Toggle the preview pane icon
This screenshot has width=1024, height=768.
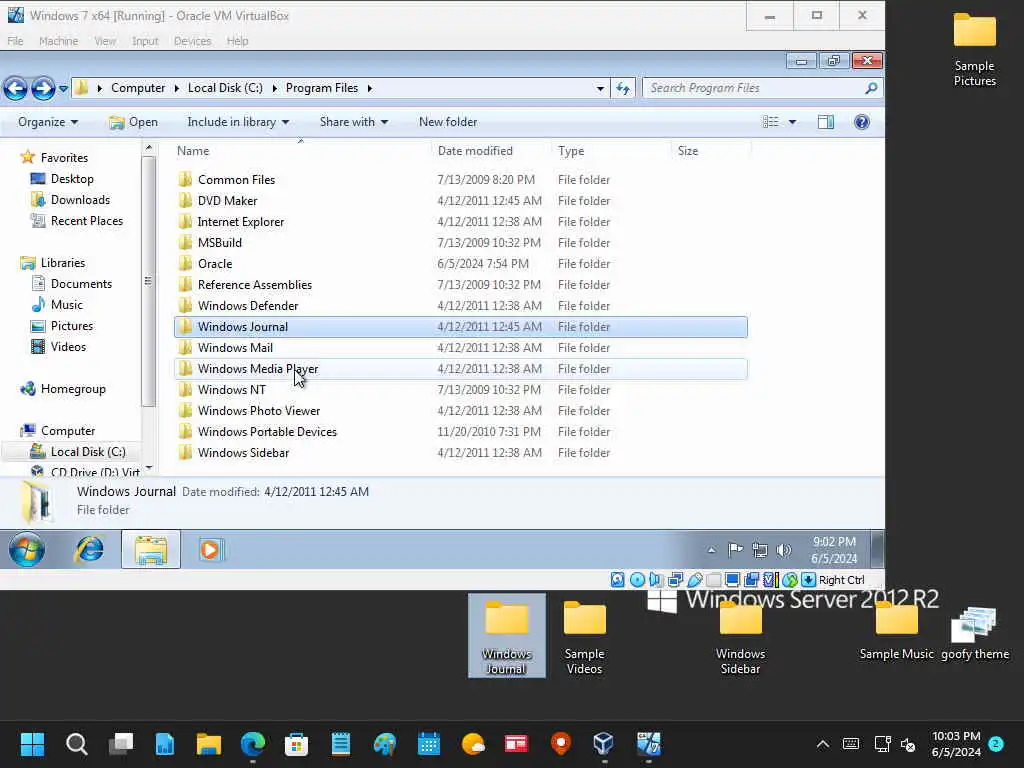click(825, 122)
